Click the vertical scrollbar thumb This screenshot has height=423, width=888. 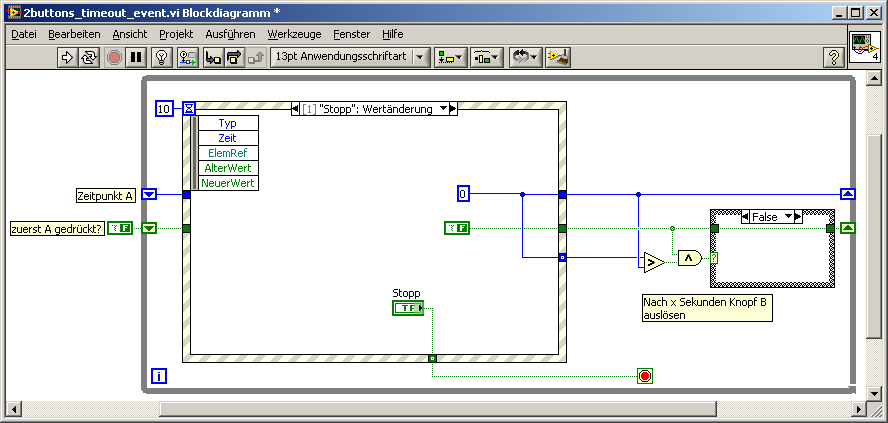(x=874, y=237)
